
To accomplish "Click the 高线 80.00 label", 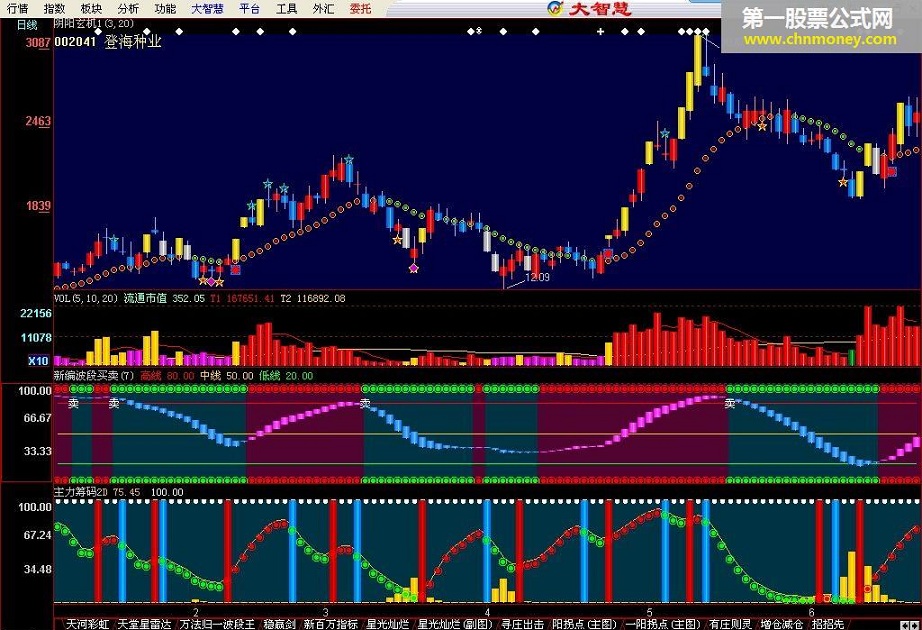I will click(167, 375).
